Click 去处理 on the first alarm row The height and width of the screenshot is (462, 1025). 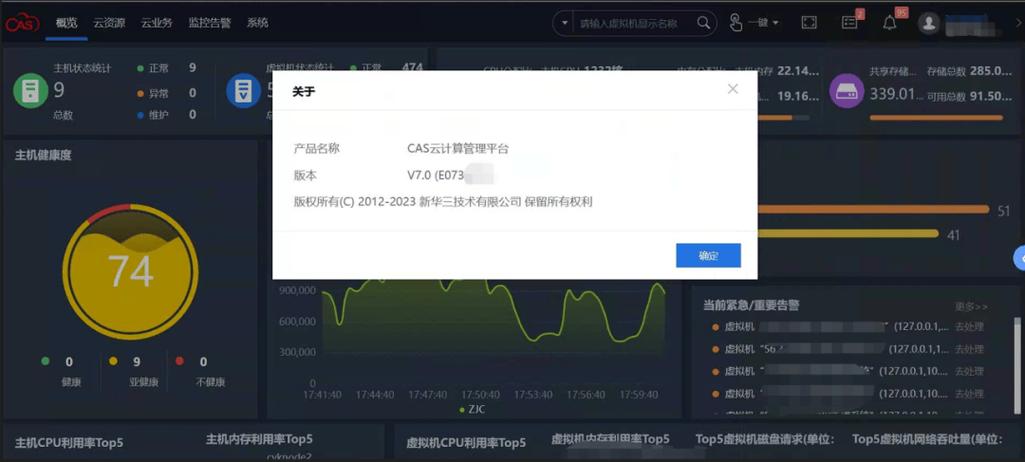[x=969, y=327]
